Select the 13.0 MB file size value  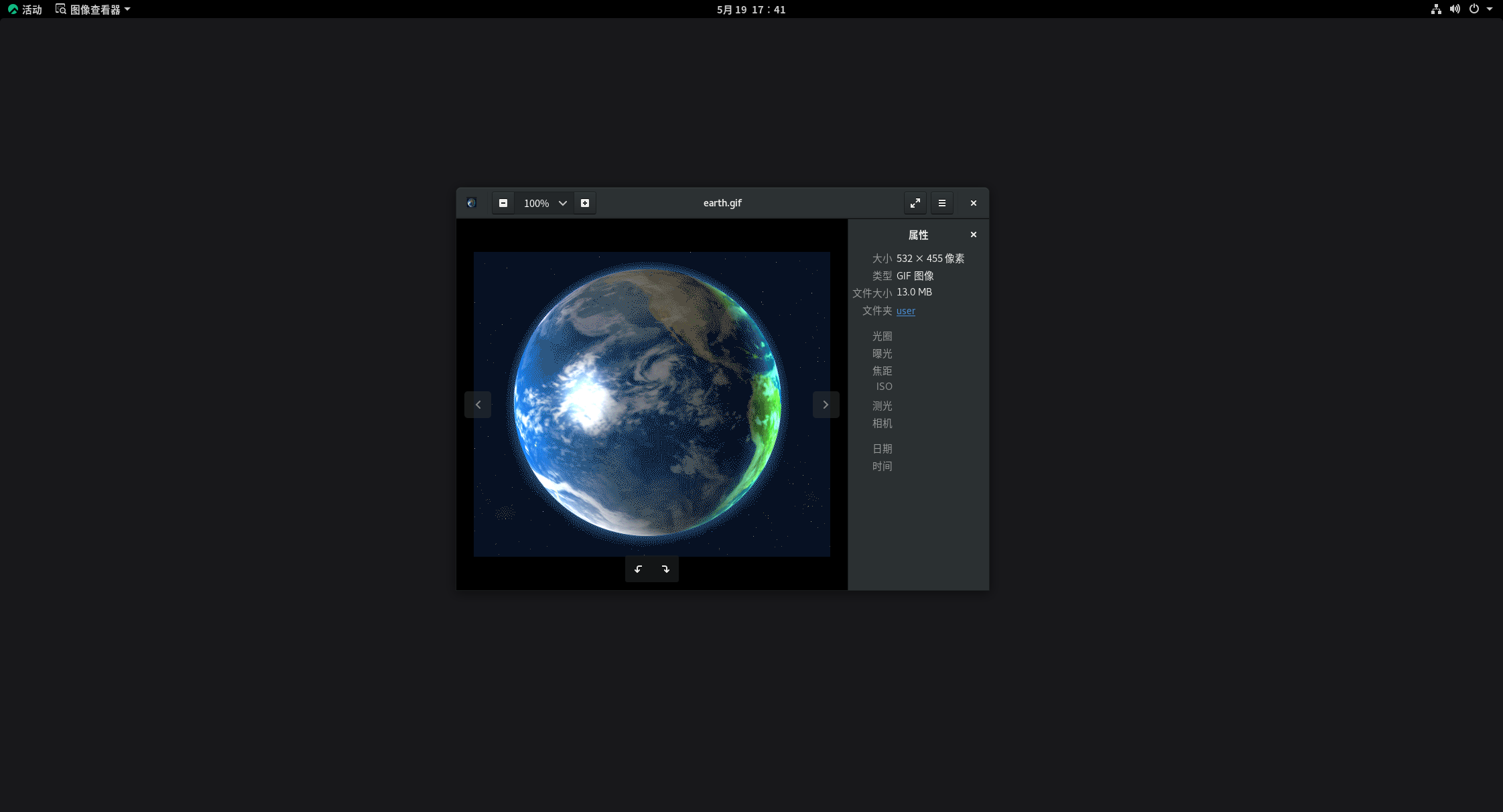point(914,292)
